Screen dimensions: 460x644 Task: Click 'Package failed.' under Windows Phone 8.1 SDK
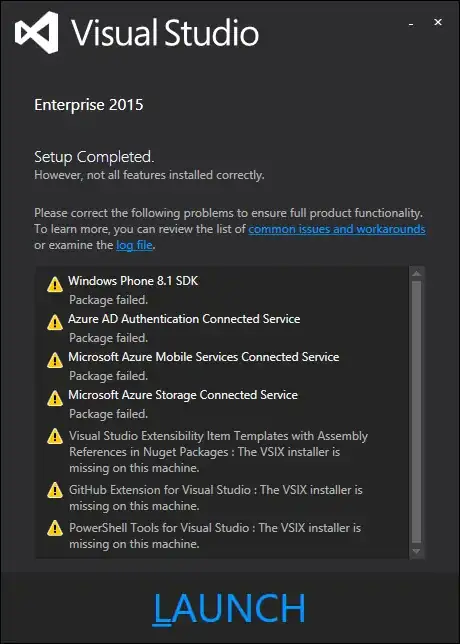pos(108,300)
